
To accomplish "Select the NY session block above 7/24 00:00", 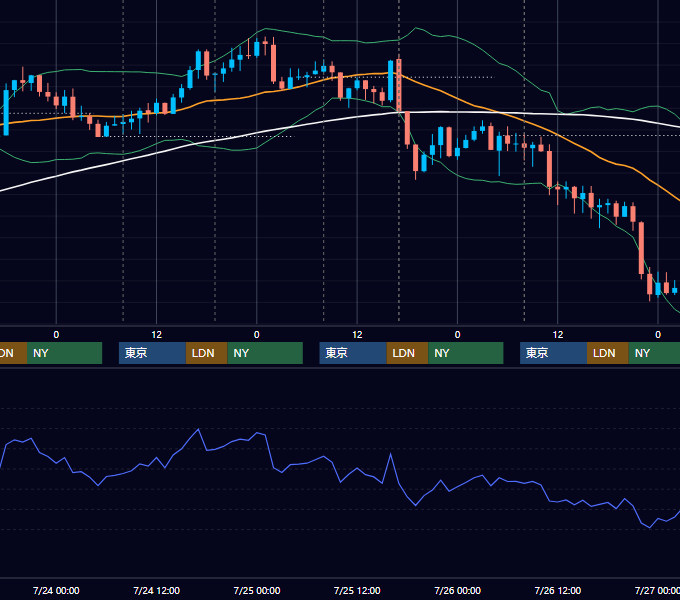I will pyautogui.click(x=64, y=353).
